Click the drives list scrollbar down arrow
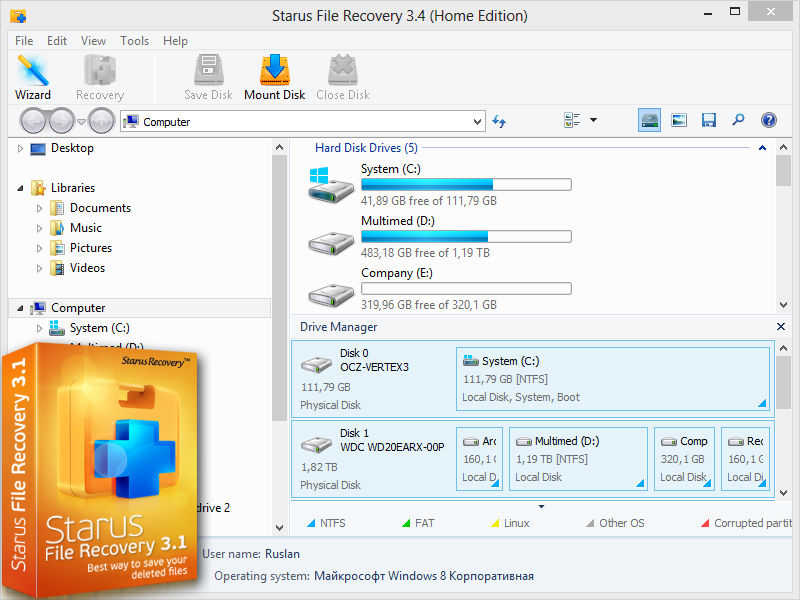Image resolution: width=800 pixels, height=600 pixels. coord(784,305)
